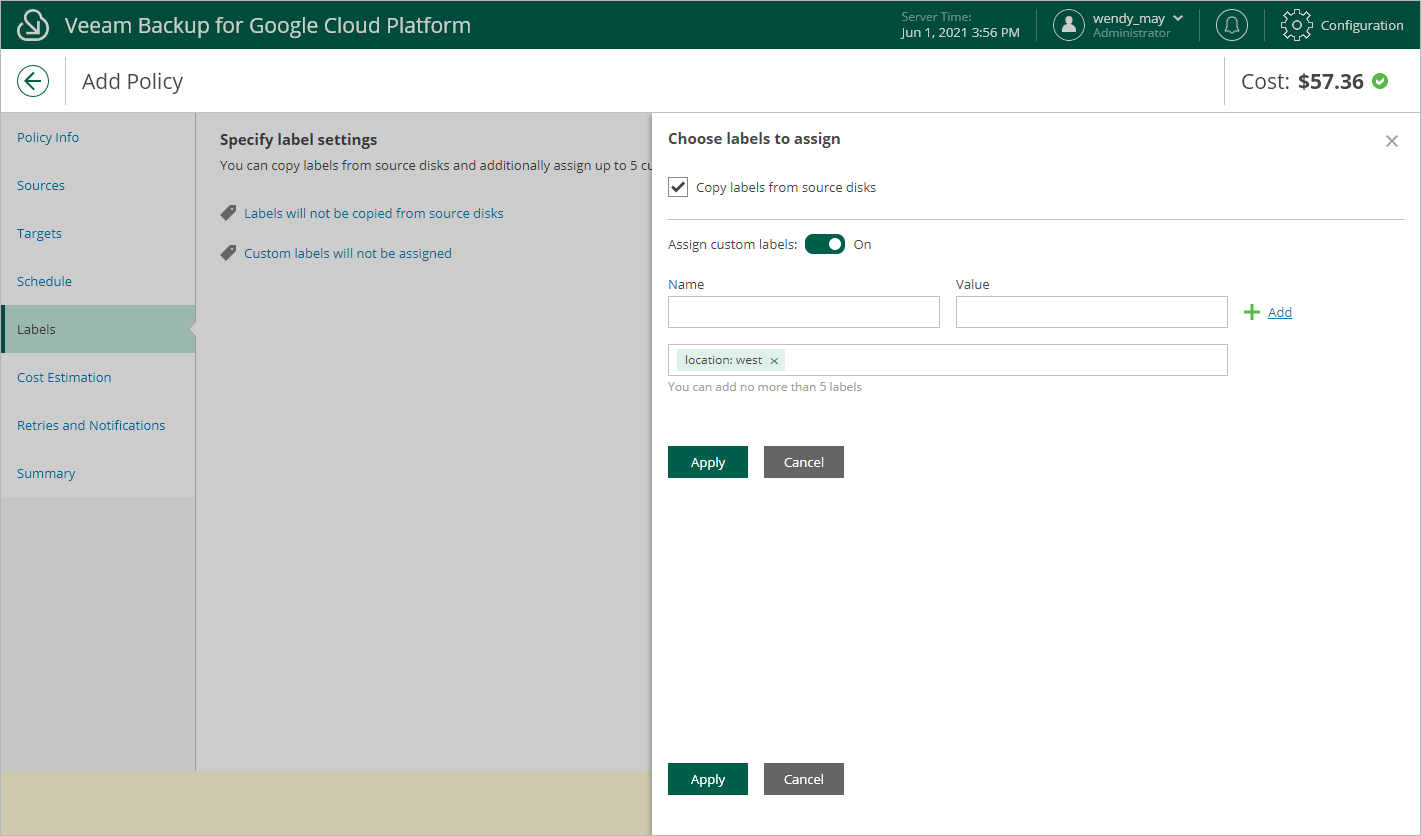The height and width of the screenshot is (836, 1421).
Task: Click green cost status checkmark icon
Action: pos(1380,81)
